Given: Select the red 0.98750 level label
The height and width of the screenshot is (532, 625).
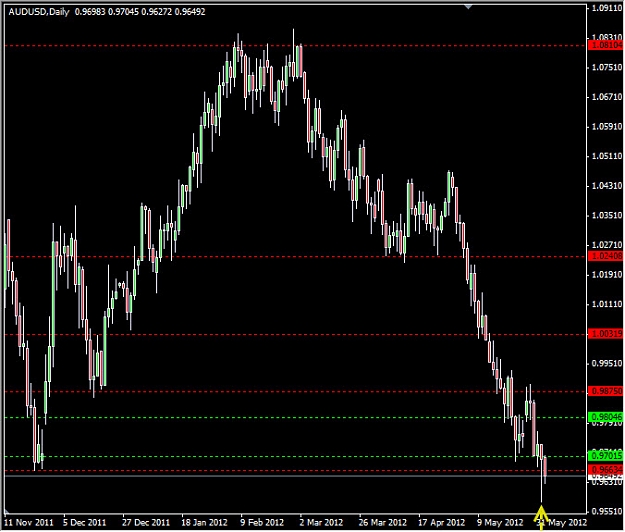Looking at the screenshot, I should (x=606, y=391).
